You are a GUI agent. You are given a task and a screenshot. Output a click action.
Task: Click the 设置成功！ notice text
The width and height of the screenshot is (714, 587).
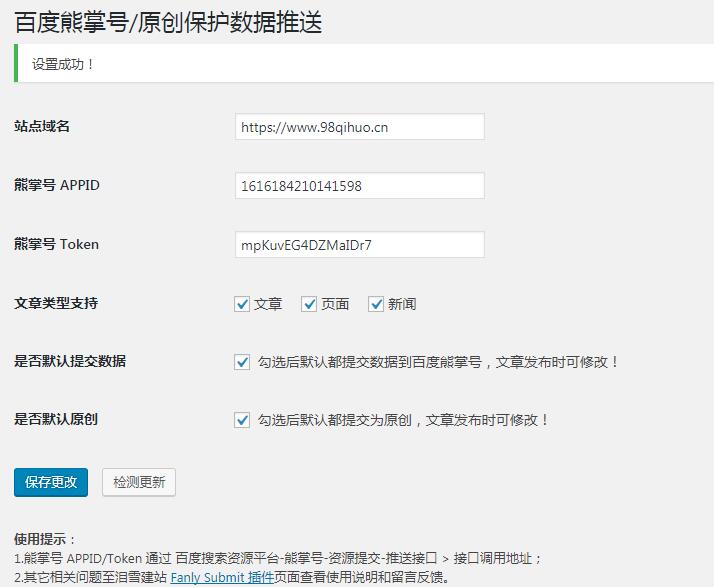coord(63,64)
